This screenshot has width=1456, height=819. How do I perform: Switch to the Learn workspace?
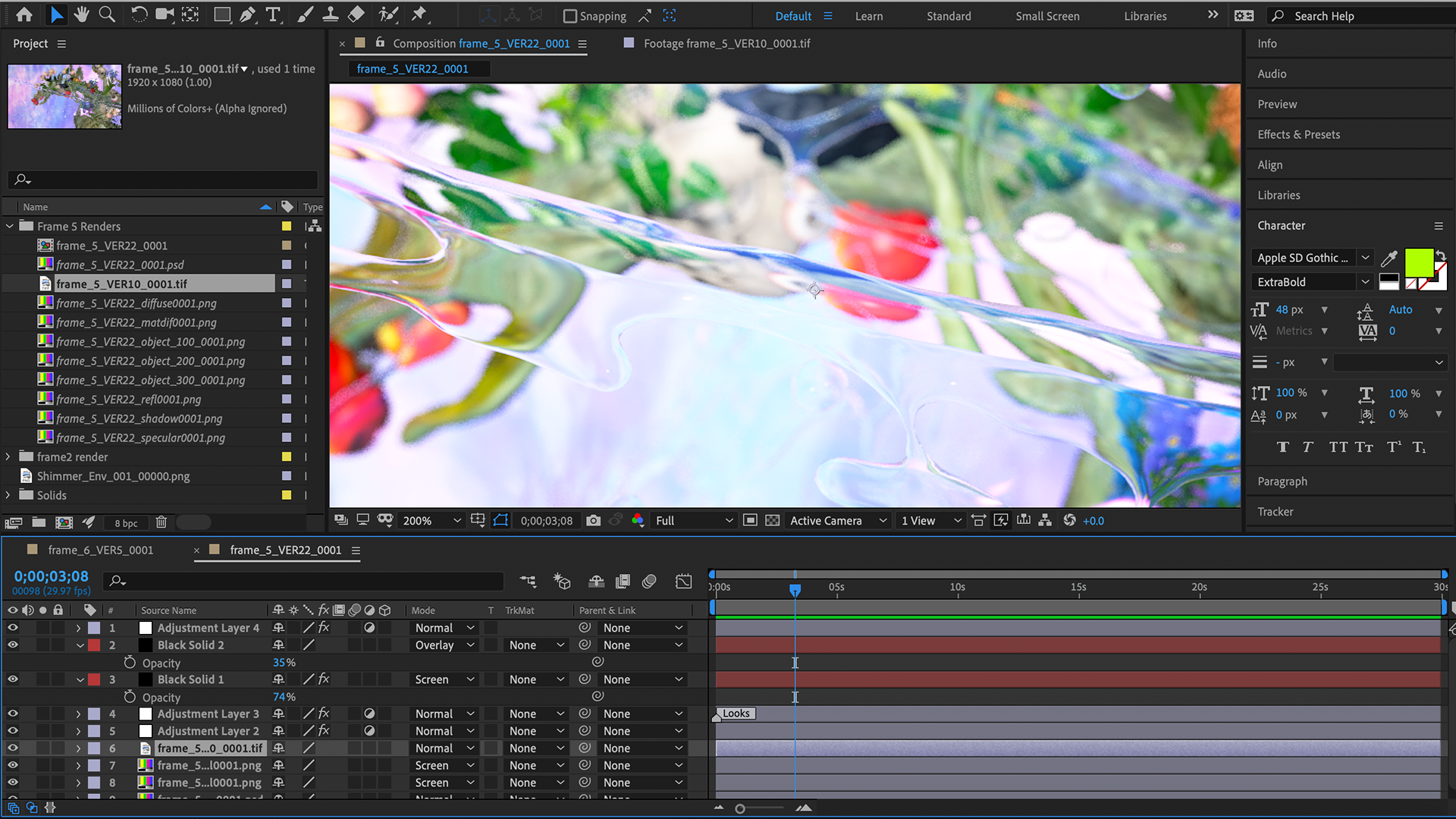pyautogui.click(x=868, y=16)
